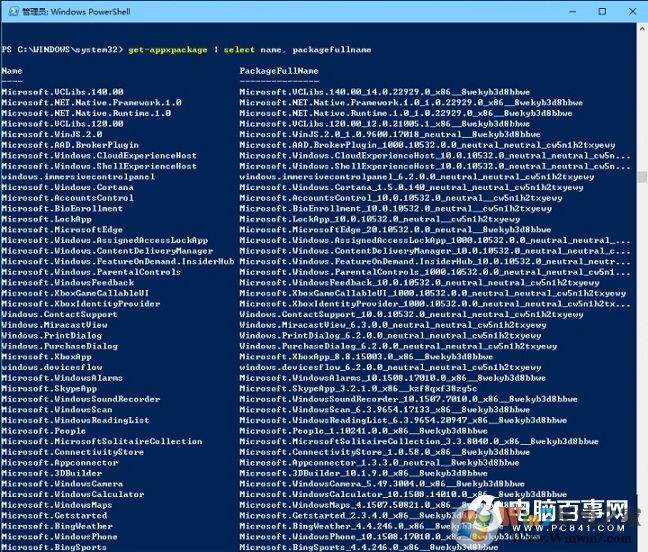Click the WinJS.2.0_1.0.9600.17018 full package name
Screen dimensions: 648x552
click(x=390, y=134)
